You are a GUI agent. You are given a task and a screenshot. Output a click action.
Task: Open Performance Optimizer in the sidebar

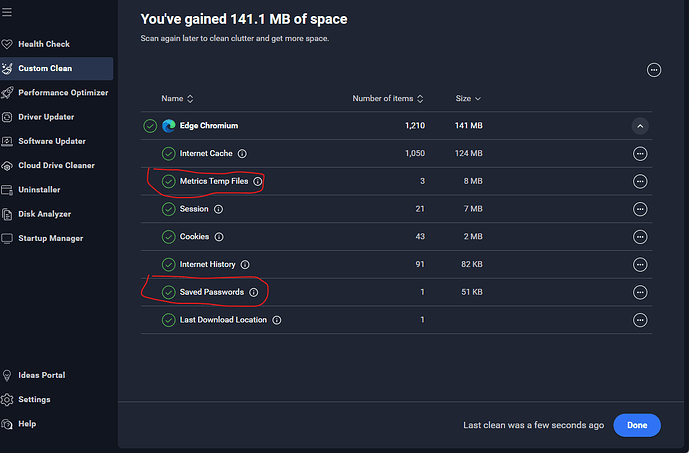pyautogui.click(x=62, y=93)
